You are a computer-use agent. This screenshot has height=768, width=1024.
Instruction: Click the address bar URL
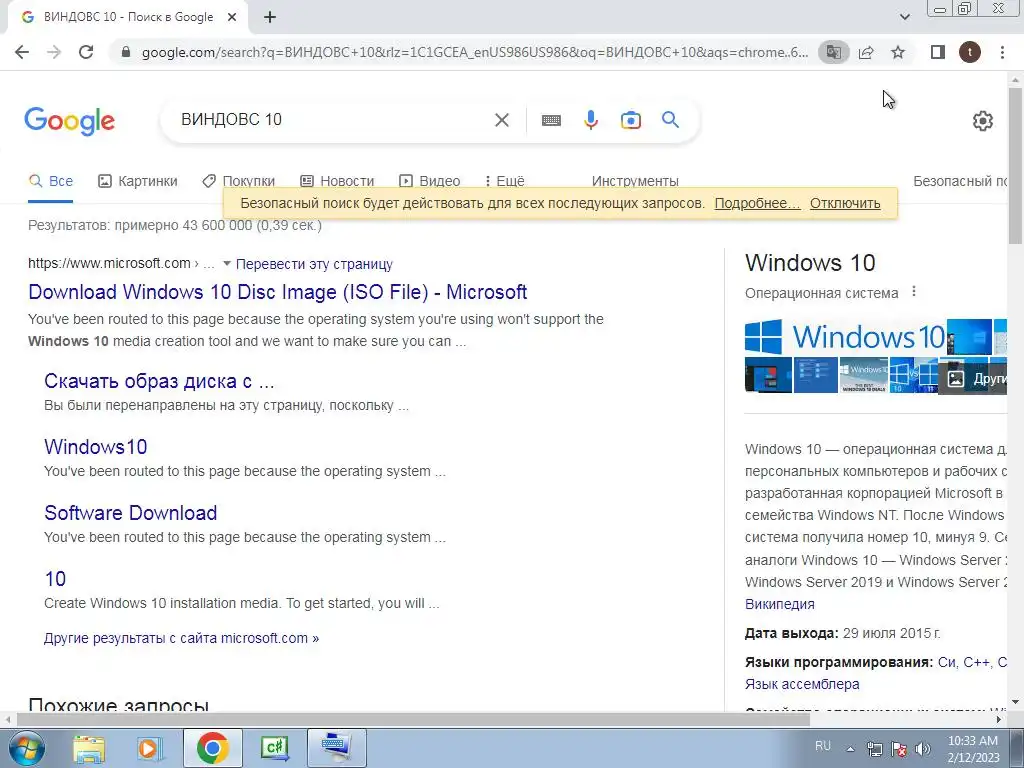[x=474, y=52]
